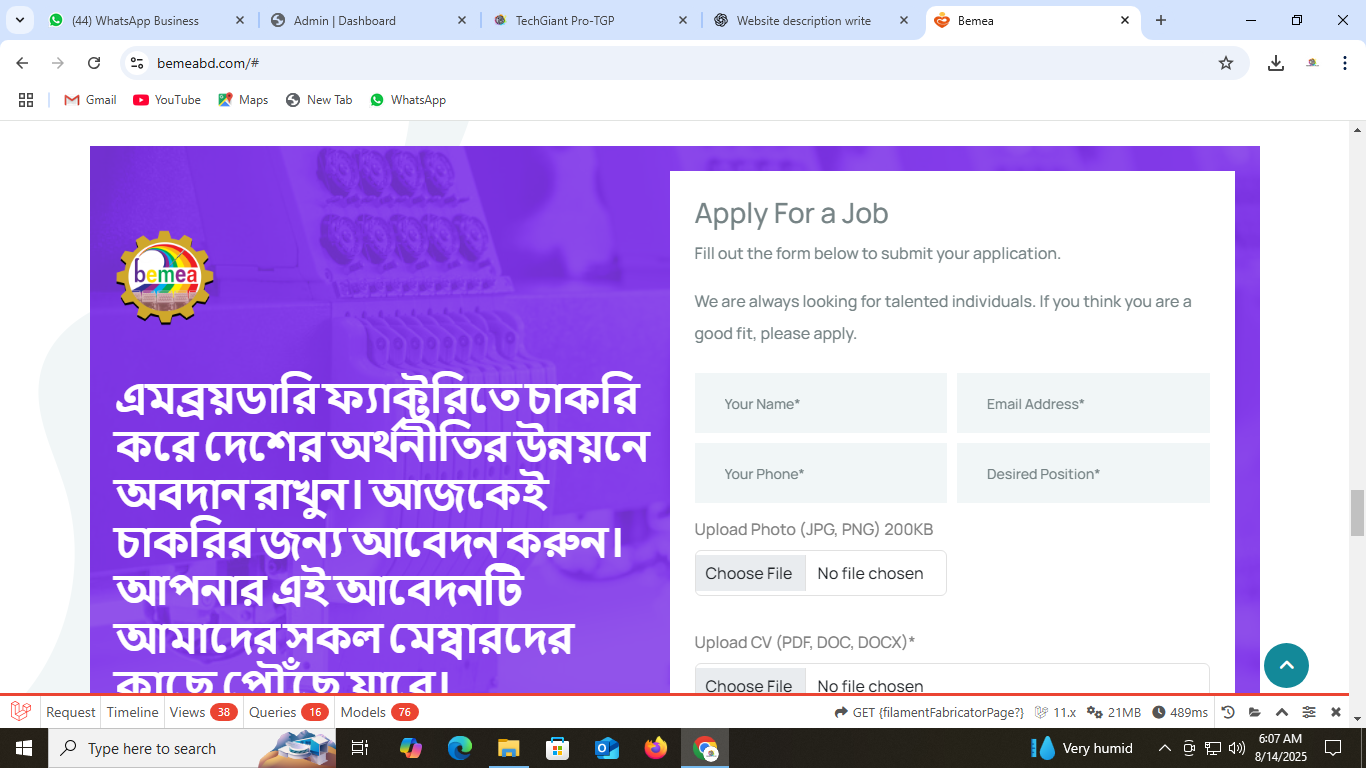Screen dimensions: 1366x768
Task: Reload the Bemea page
Action: (94, 63)
